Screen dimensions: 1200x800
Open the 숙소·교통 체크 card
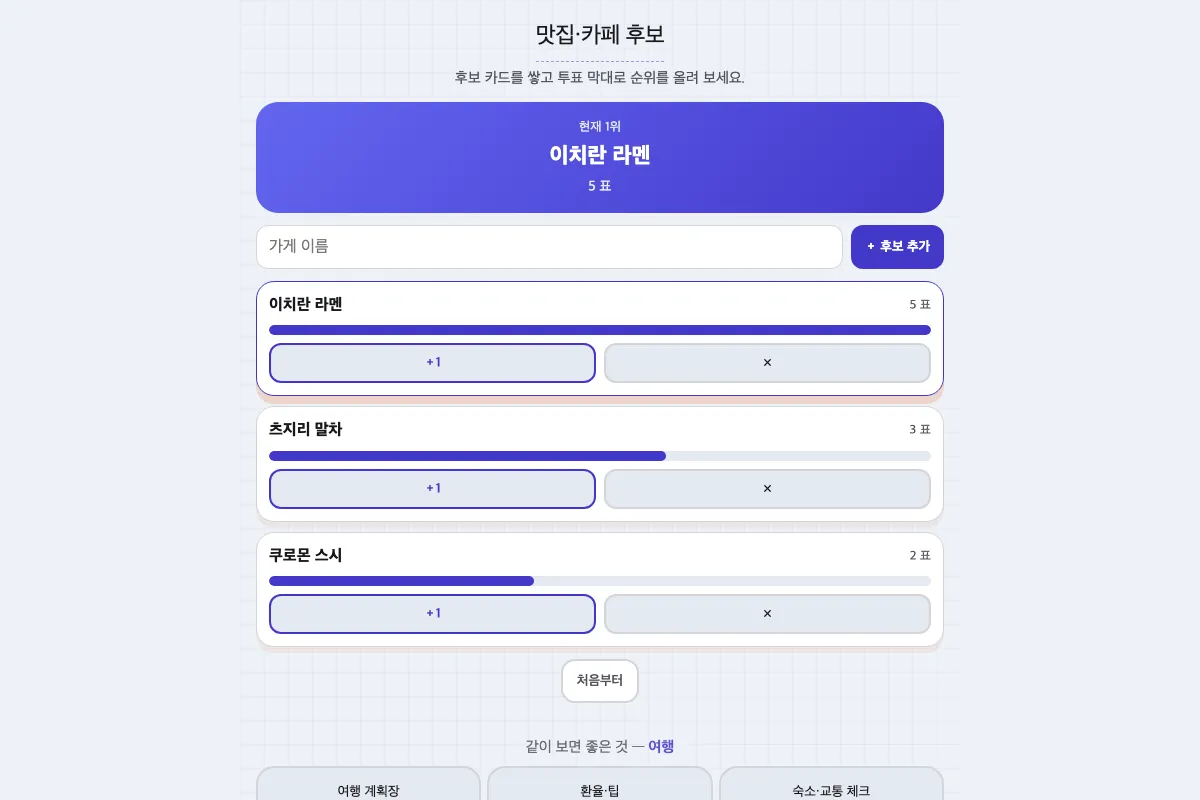click(x=831, y=784)
